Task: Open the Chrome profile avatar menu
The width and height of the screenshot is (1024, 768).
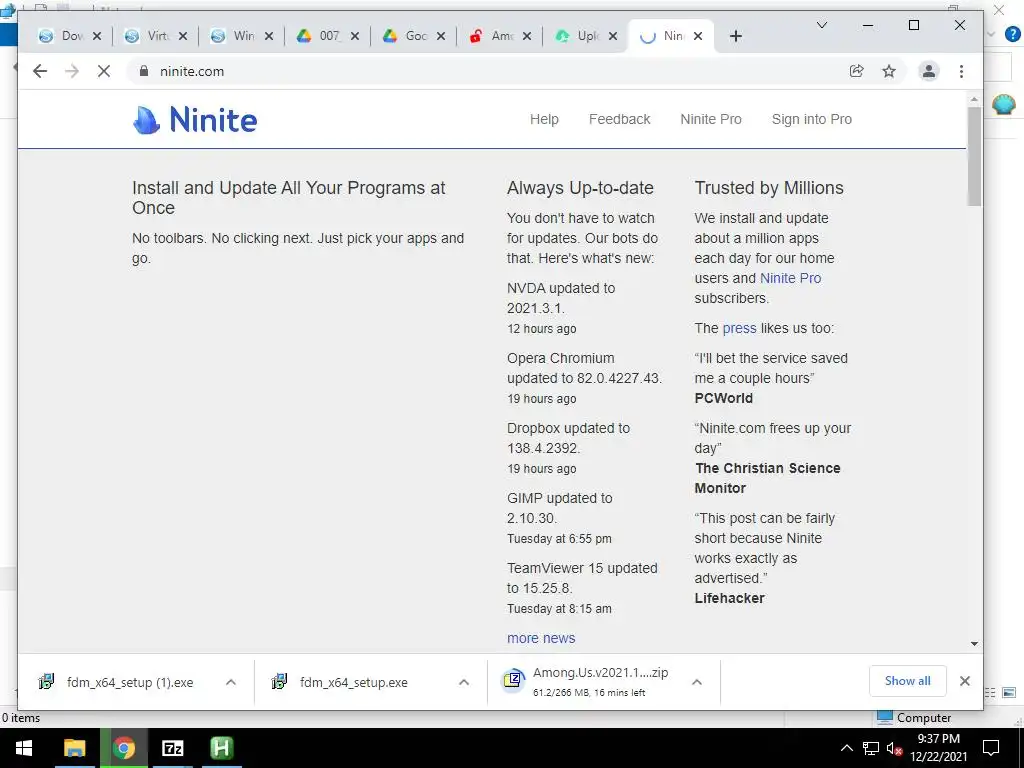Action: (929, 71)
